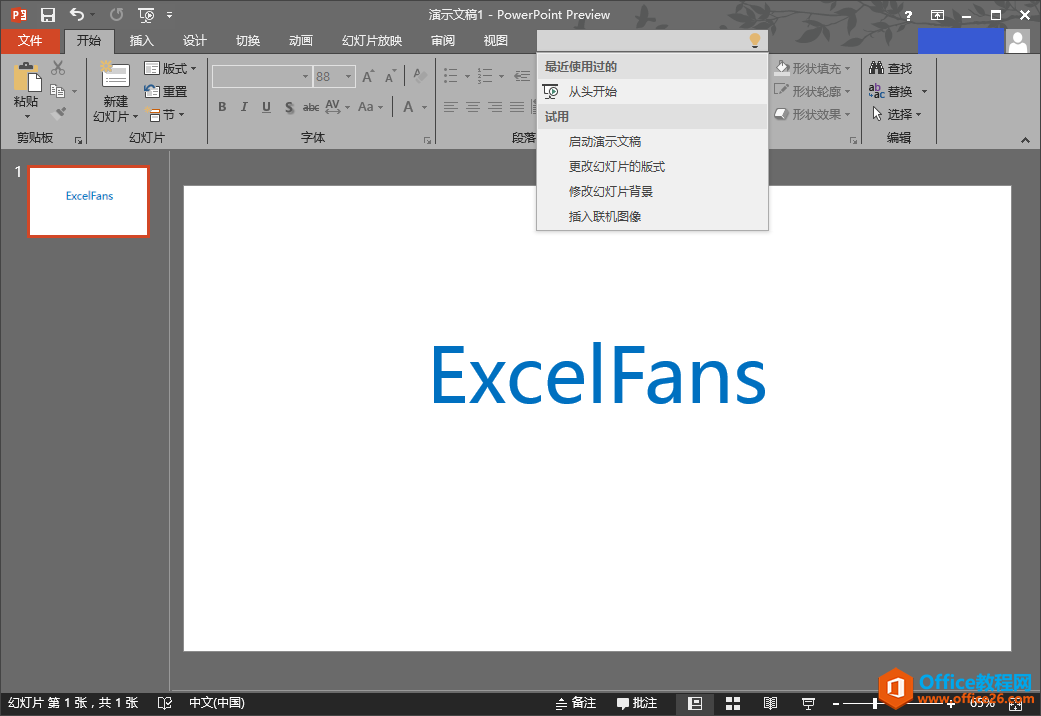Toggle bold formatting
The image size is (1041, 716).
click(222, 107)
